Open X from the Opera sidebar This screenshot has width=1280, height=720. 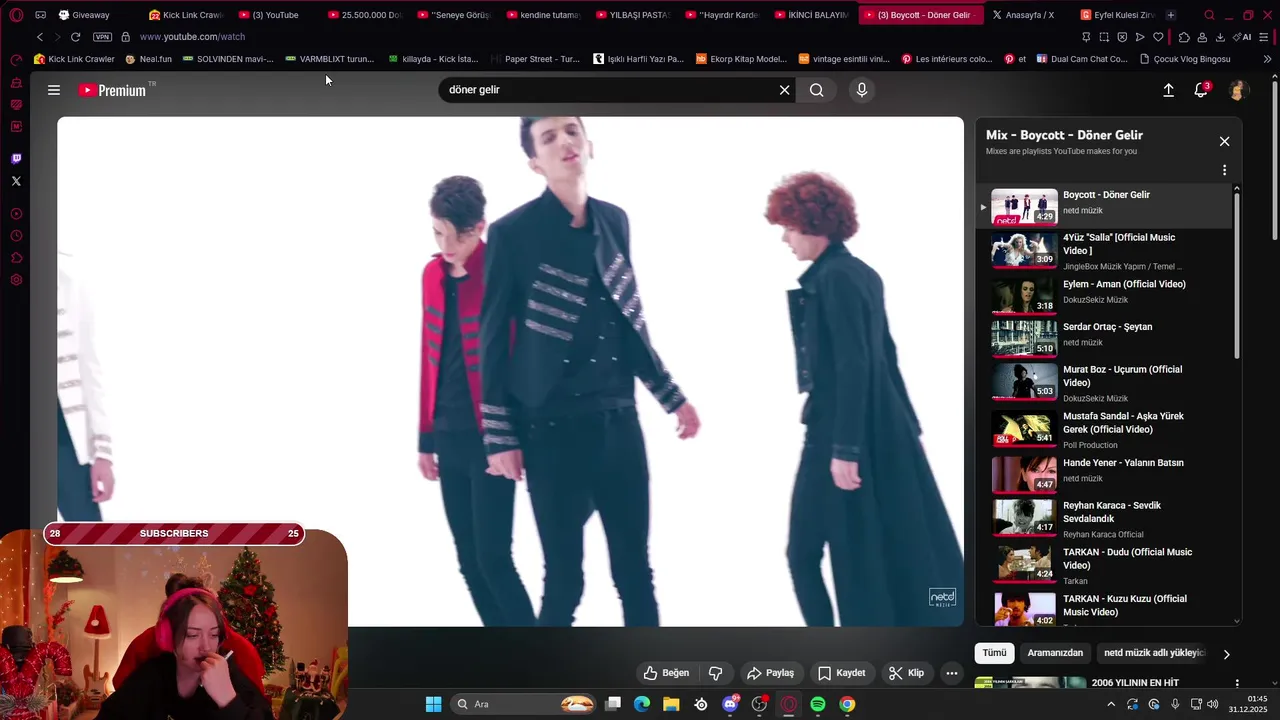pyautogui.click(x=16, y=181)
